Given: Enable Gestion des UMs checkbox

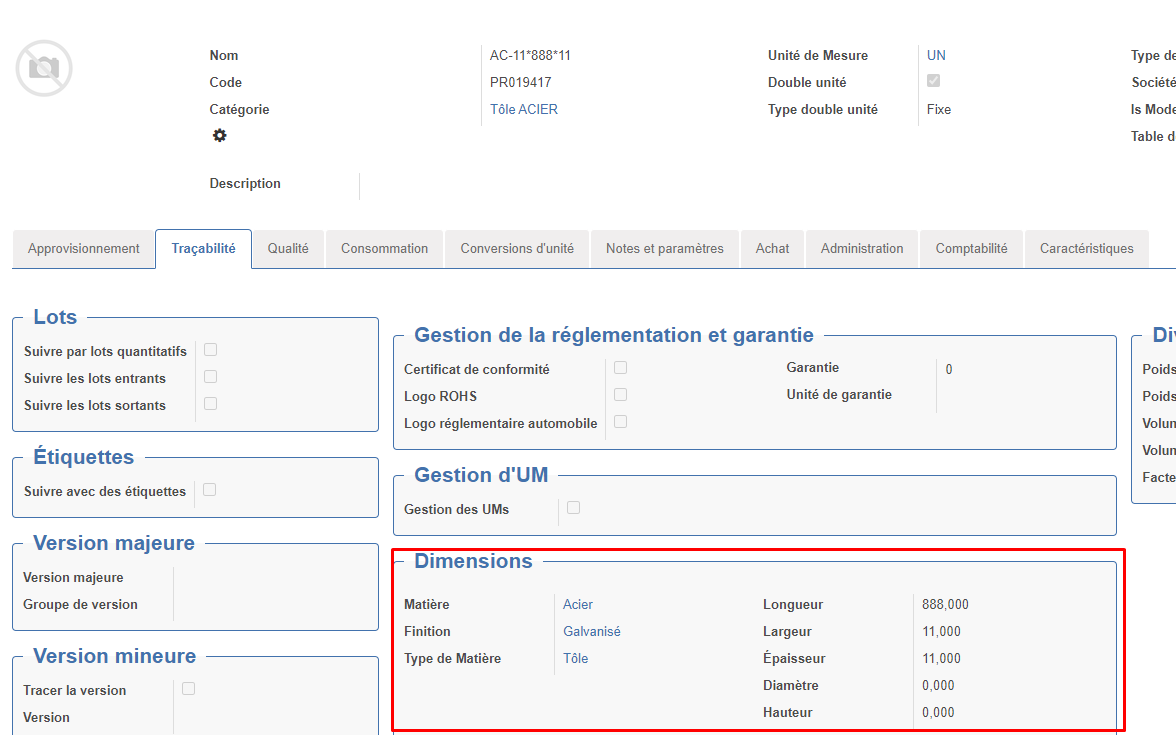Looking at the screenshot, I should point(573,508).
